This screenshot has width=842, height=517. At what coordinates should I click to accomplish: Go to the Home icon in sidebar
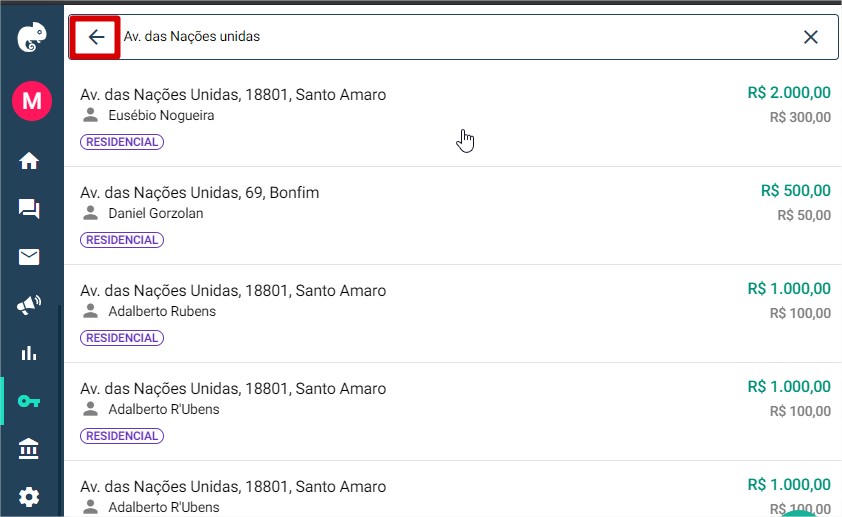click(x=29, y=161)
